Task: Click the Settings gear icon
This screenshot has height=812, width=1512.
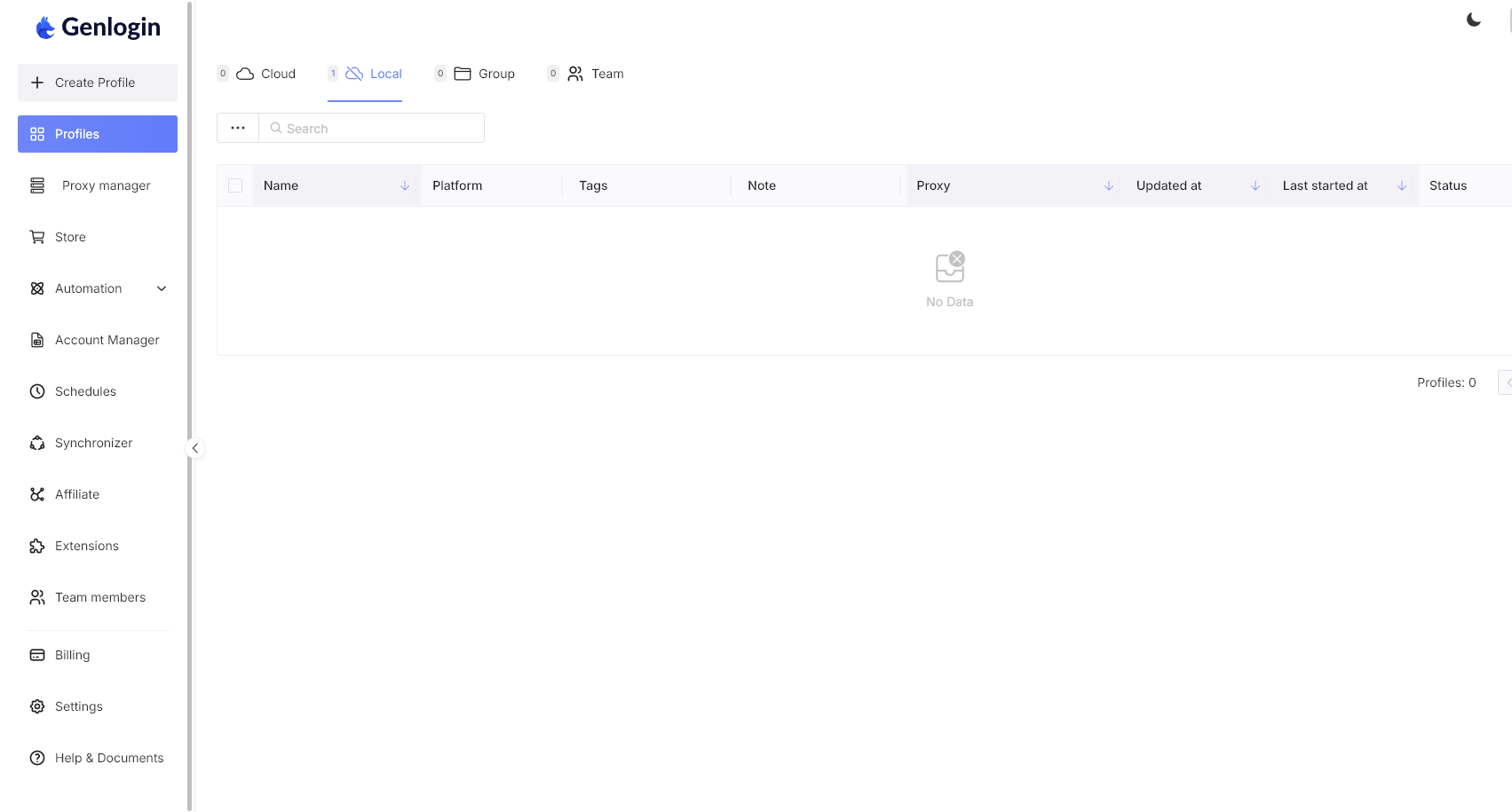Action: click(37, 706)
